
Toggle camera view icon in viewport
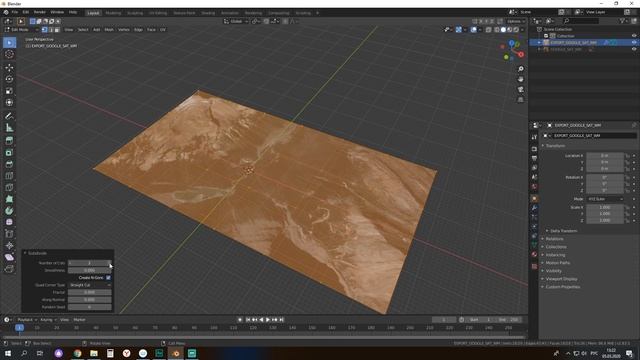click(520, 89)
